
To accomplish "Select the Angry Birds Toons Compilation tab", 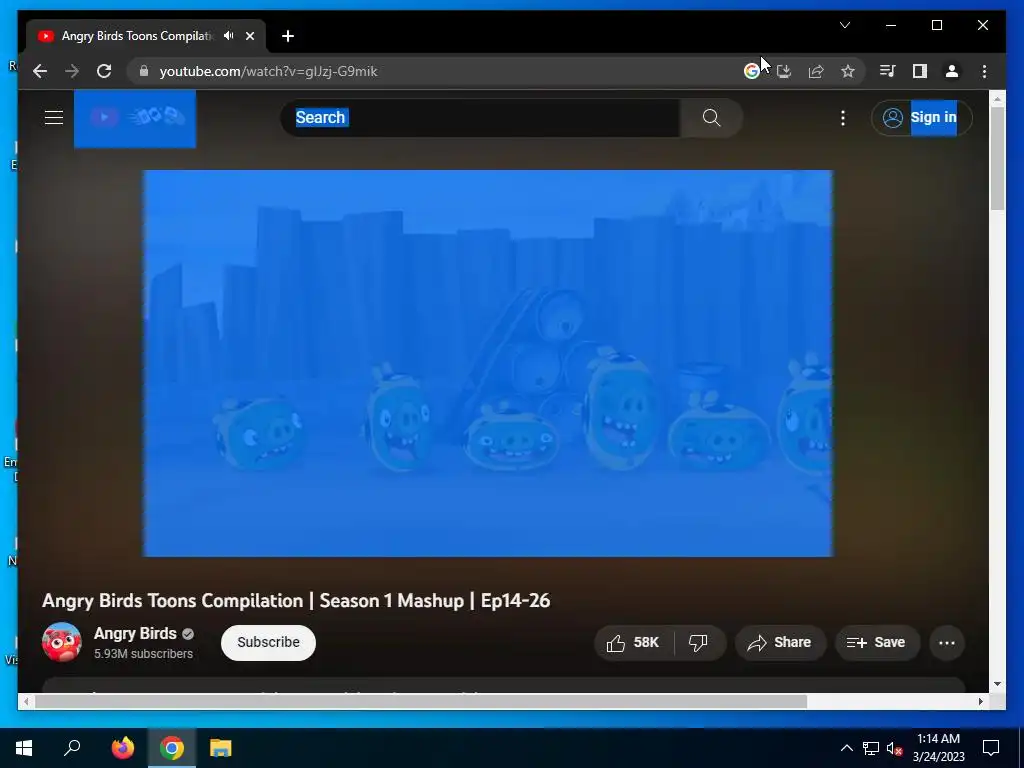I will (x=137, y=36).
